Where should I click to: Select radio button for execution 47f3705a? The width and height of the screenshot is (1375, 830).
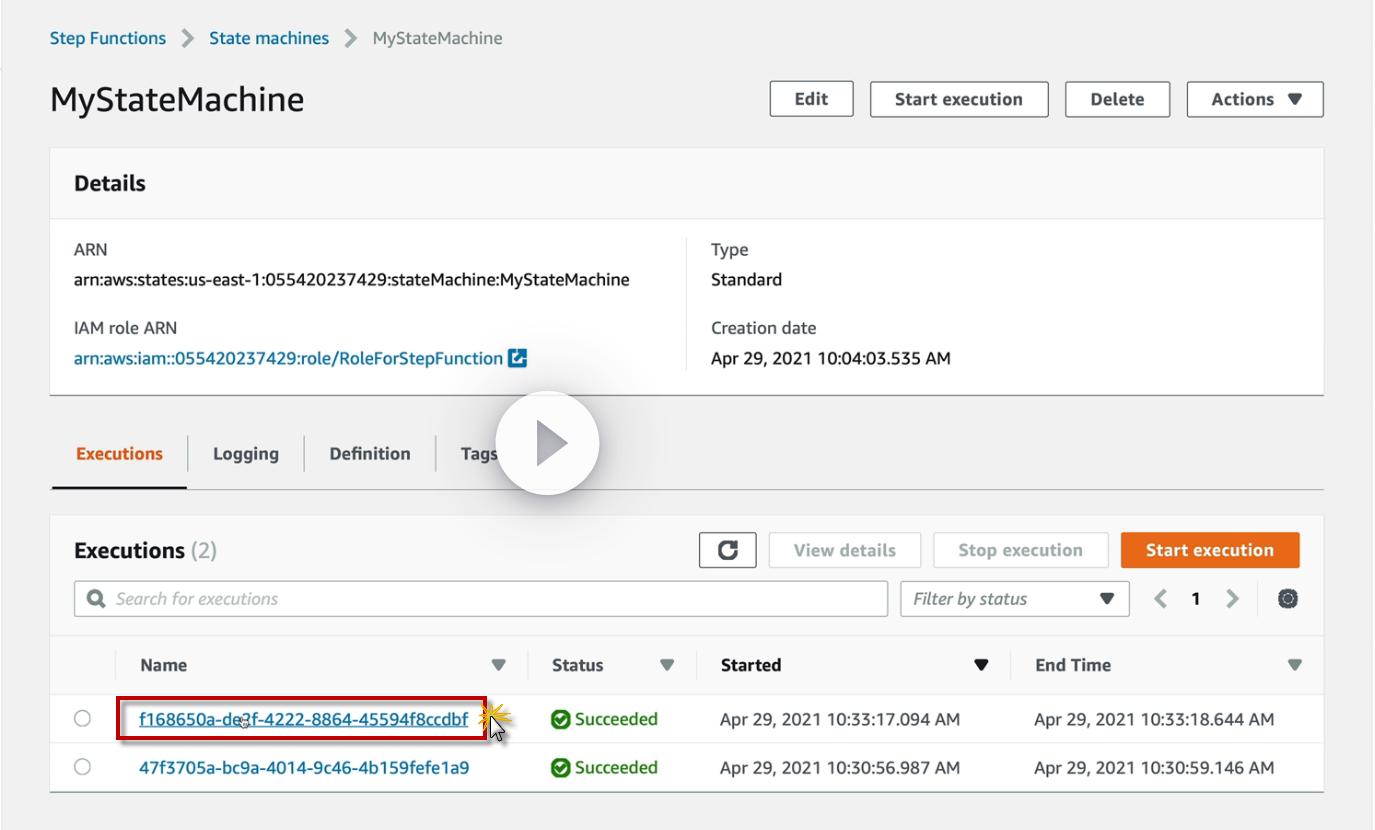[82, 767]
